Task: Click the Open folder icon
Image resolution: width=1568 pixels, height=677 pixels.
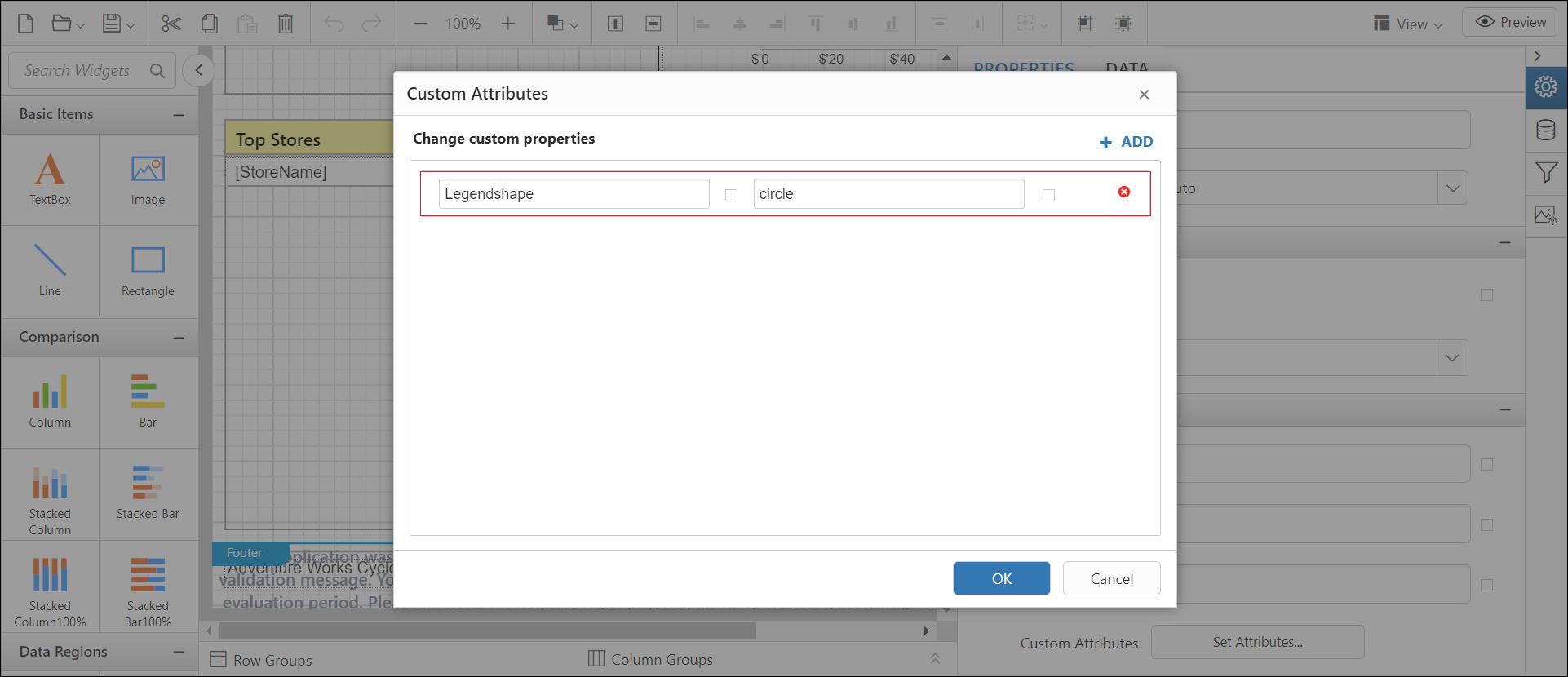Action: point(61,23)
